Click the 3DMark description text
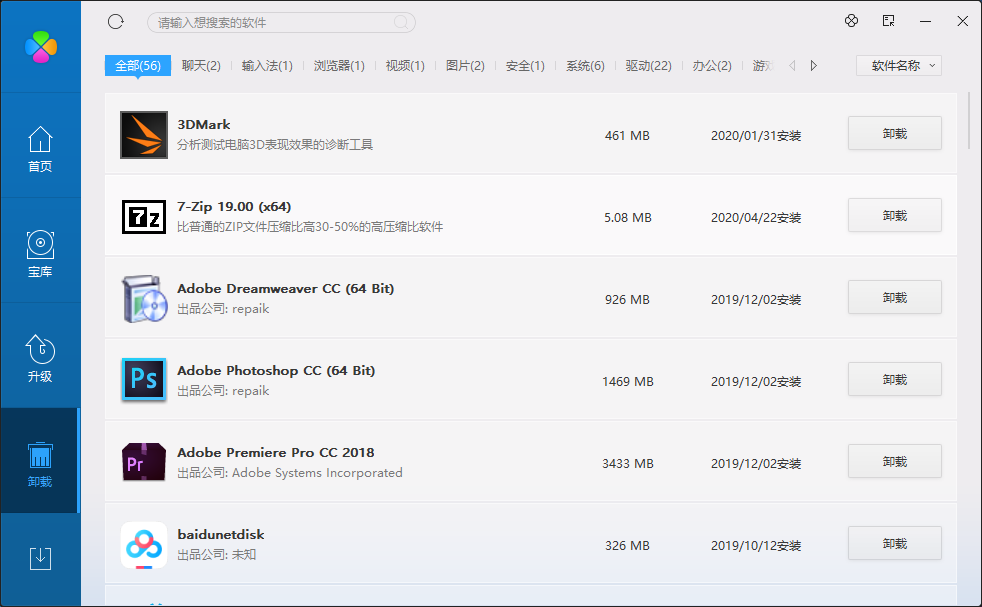 (275, 145)
